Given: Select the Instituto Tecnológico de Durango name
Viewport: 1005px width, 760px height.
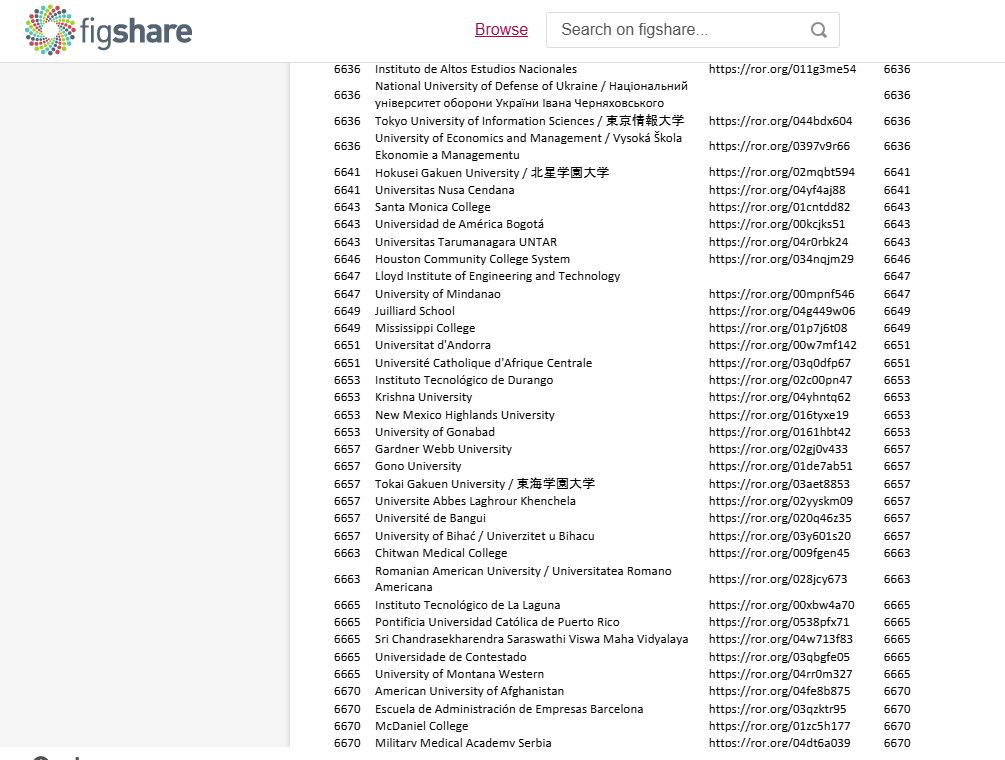Looking at the screenshot, I should pos(464,381).
